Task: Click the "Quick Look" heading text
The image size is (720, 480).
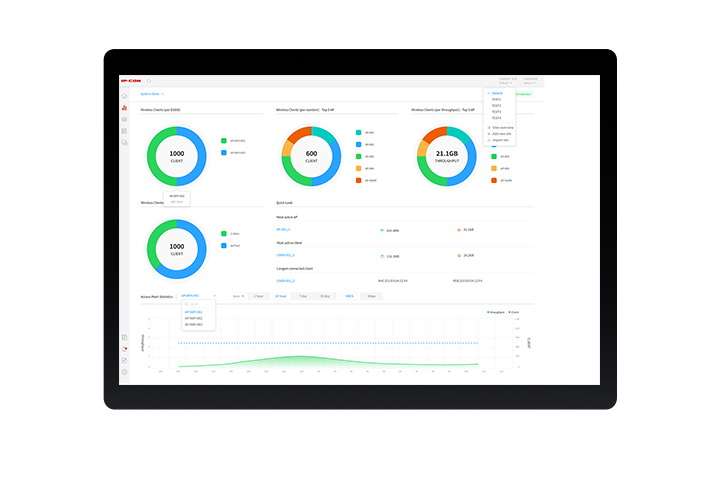Action: [284, 203]
